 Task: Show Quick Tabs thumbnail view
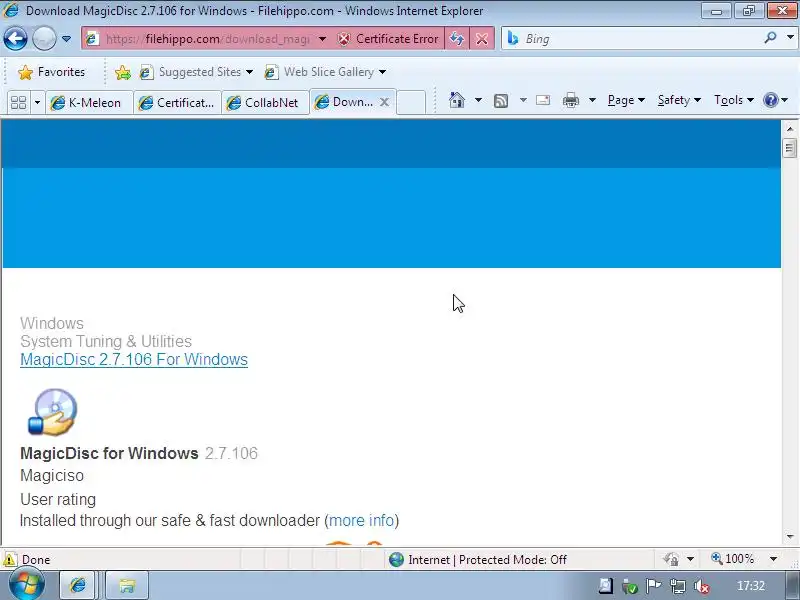[x=19, y=103]
